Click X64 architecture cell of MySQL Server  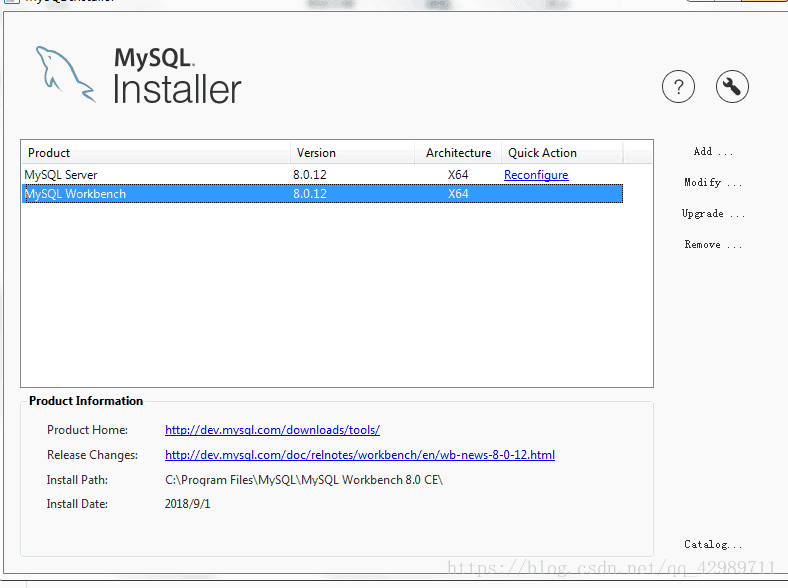pos(458,175)
